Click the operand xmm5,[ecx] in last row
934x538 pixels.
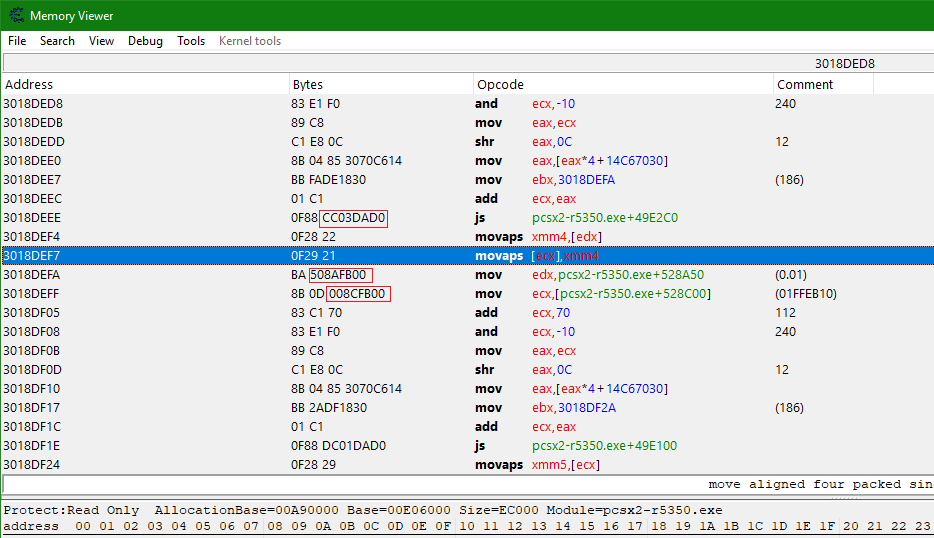coord(565,465)
